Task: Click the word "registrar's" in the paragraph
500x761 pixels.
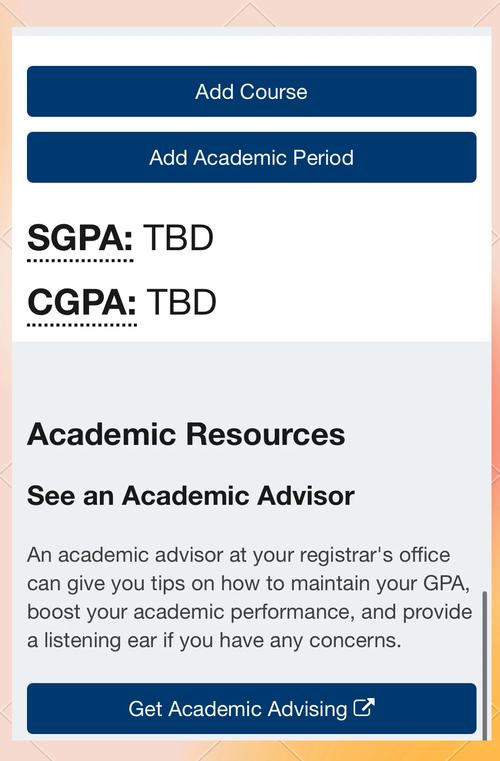Action: pyautogui.click(x=347, y=555)
